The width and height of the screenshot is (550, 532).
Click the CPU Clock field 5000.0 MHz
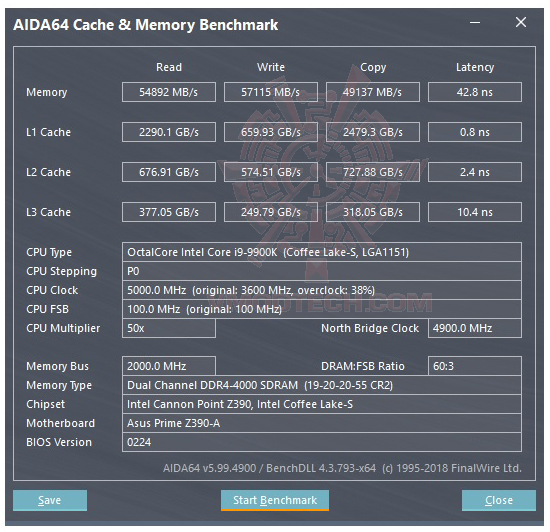tap(322, 290)
